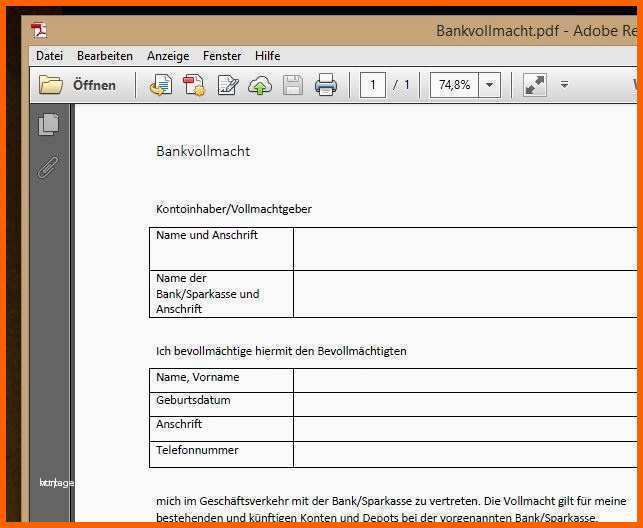
Task: Open the page thumbnails panel icon
Action: coord(48,124)
